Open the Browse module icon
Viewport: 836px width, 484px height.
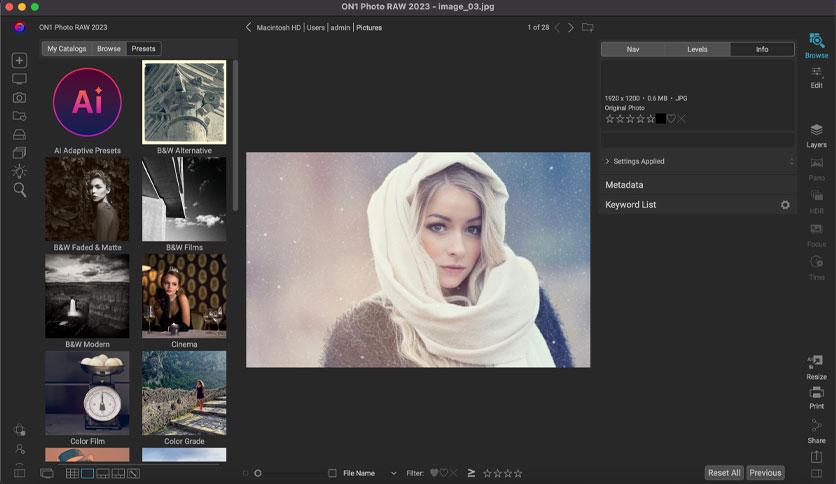(x=816, y=41)
